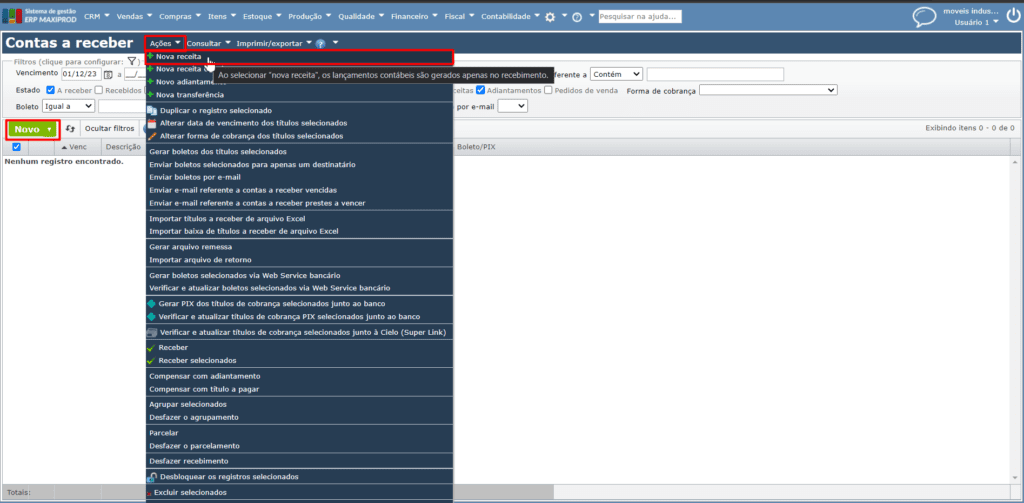1024x503 pixels.
Task: Click the Vencimento start date field
Action: pyautogui.click(x=82, y=74)
